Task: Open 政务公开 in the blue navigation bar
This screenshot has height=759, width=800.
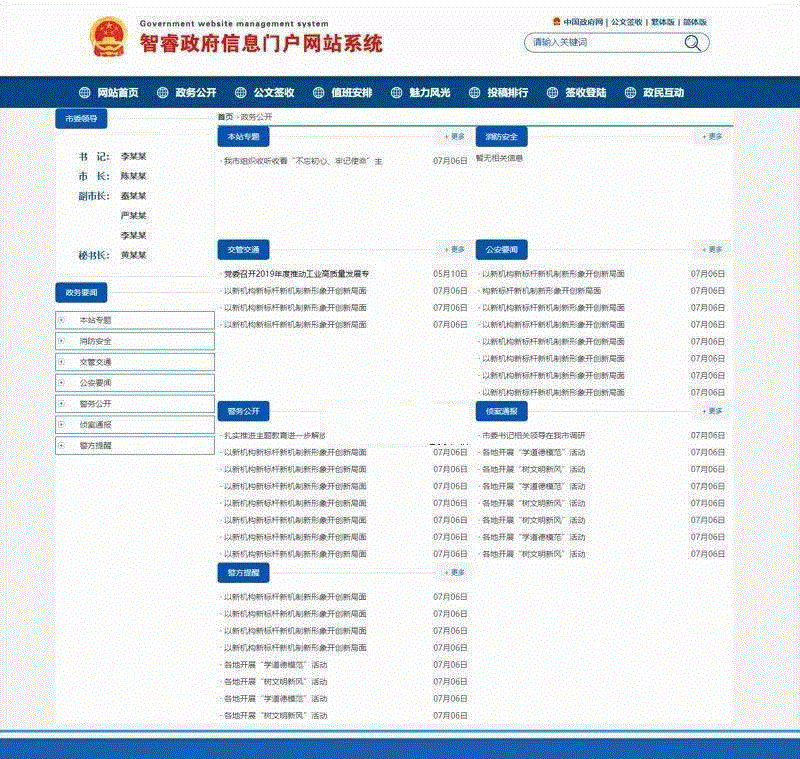Action: click(x=196, y=92)
